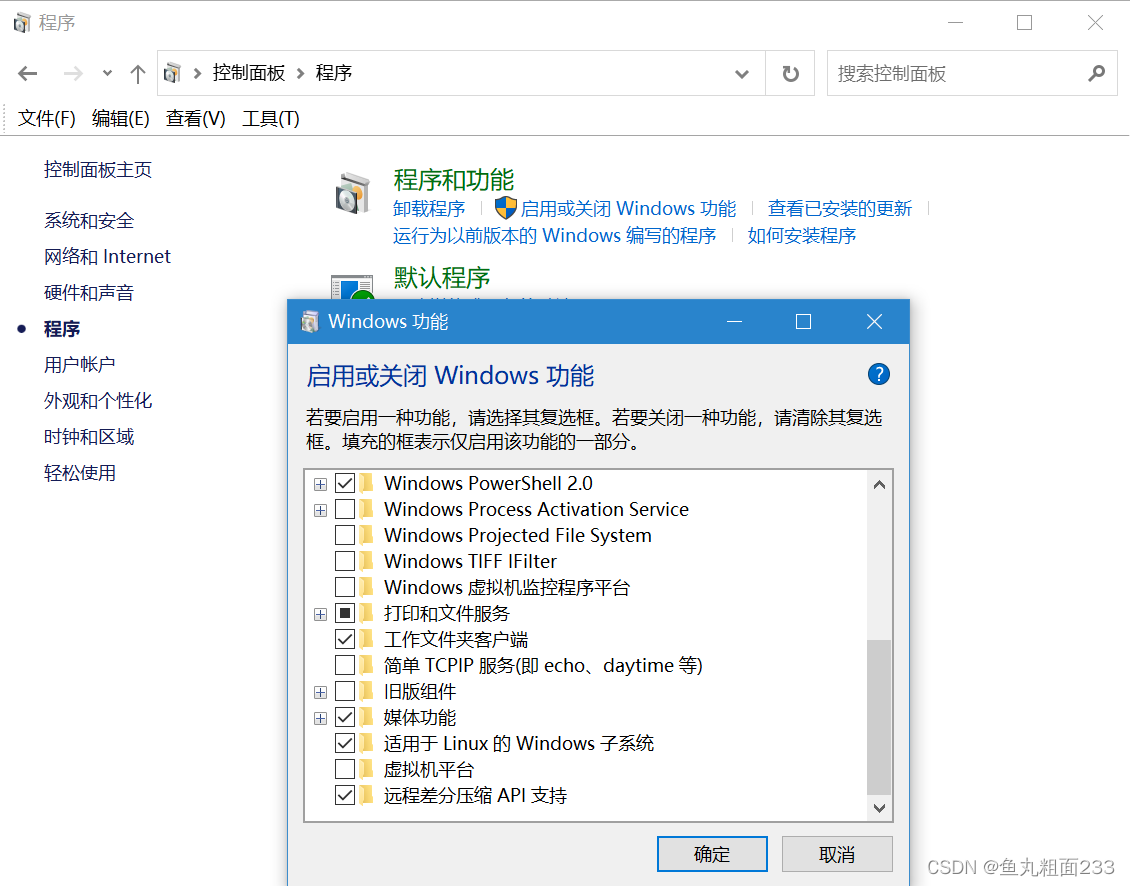Go back using the back arrow
The height and width of the screenshot is (886, 1130).
point(27,74)
